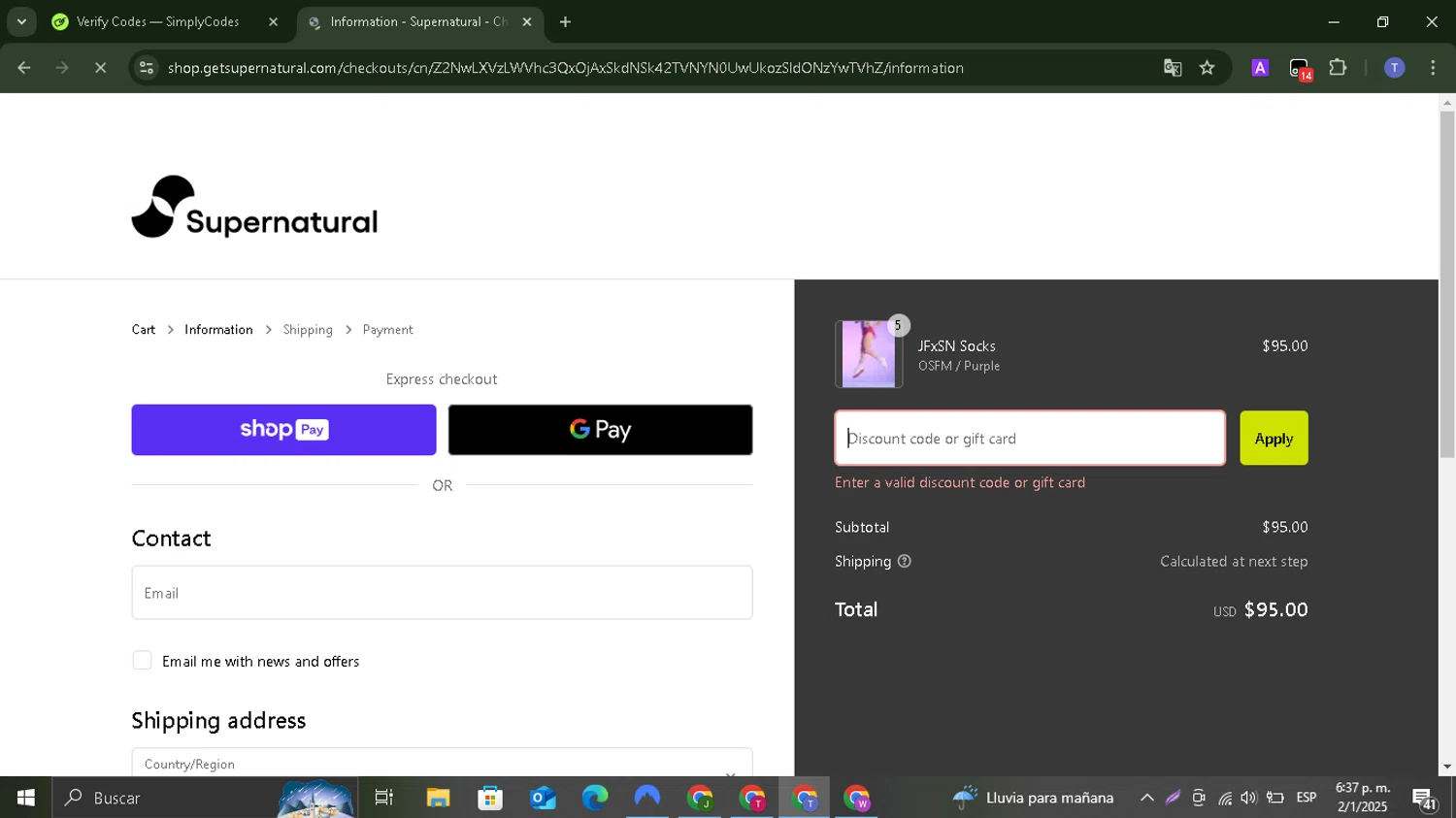The height and width of the screenshot is (818, 1456).
Task: Switch ESP input language
Action: [x=1307, y=798]
